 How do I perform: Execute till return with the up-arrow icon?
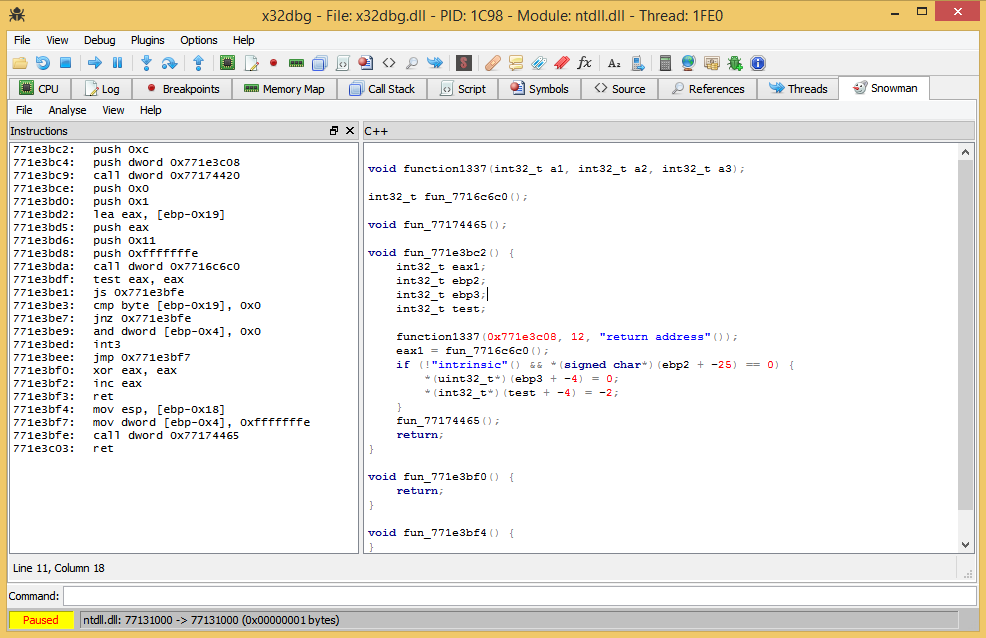199,63
